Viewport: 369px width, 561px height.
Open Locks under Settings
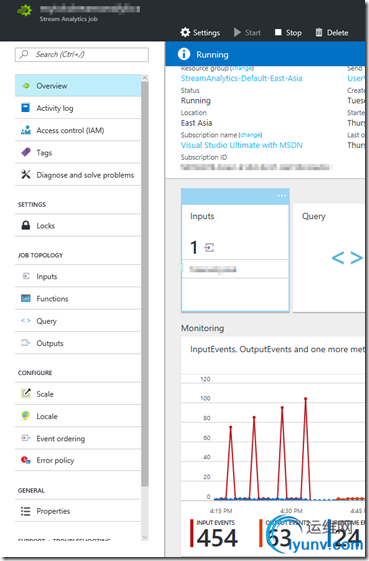[x=78, y=226]
